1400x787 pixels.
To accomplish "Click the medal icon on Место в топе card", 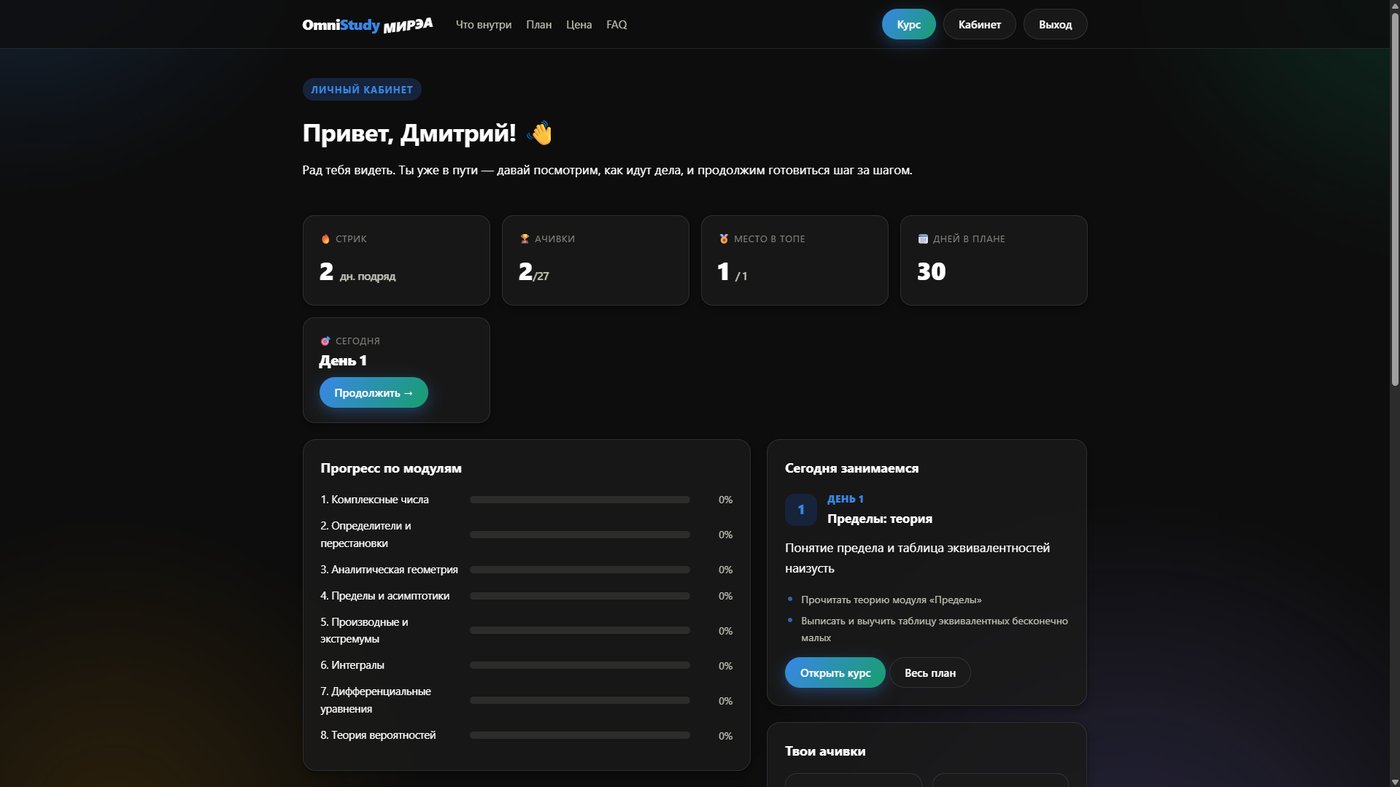I will point(724,239).
